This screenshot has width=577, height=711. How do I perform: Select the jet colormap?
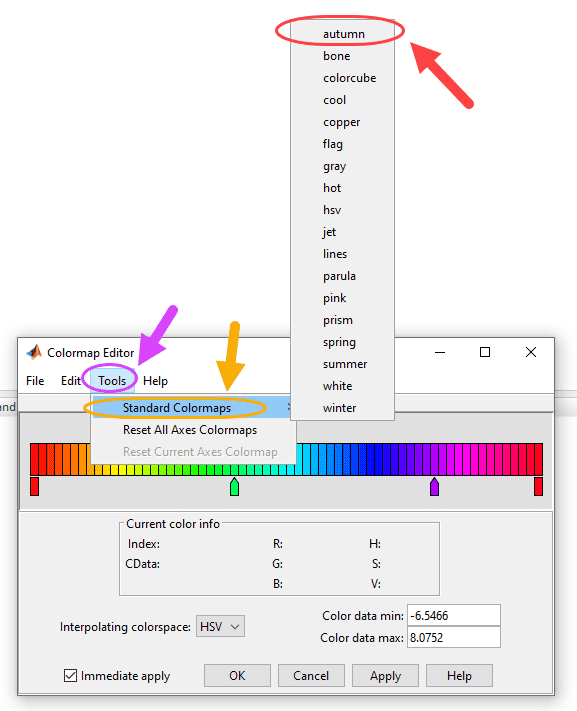point(342,232)
